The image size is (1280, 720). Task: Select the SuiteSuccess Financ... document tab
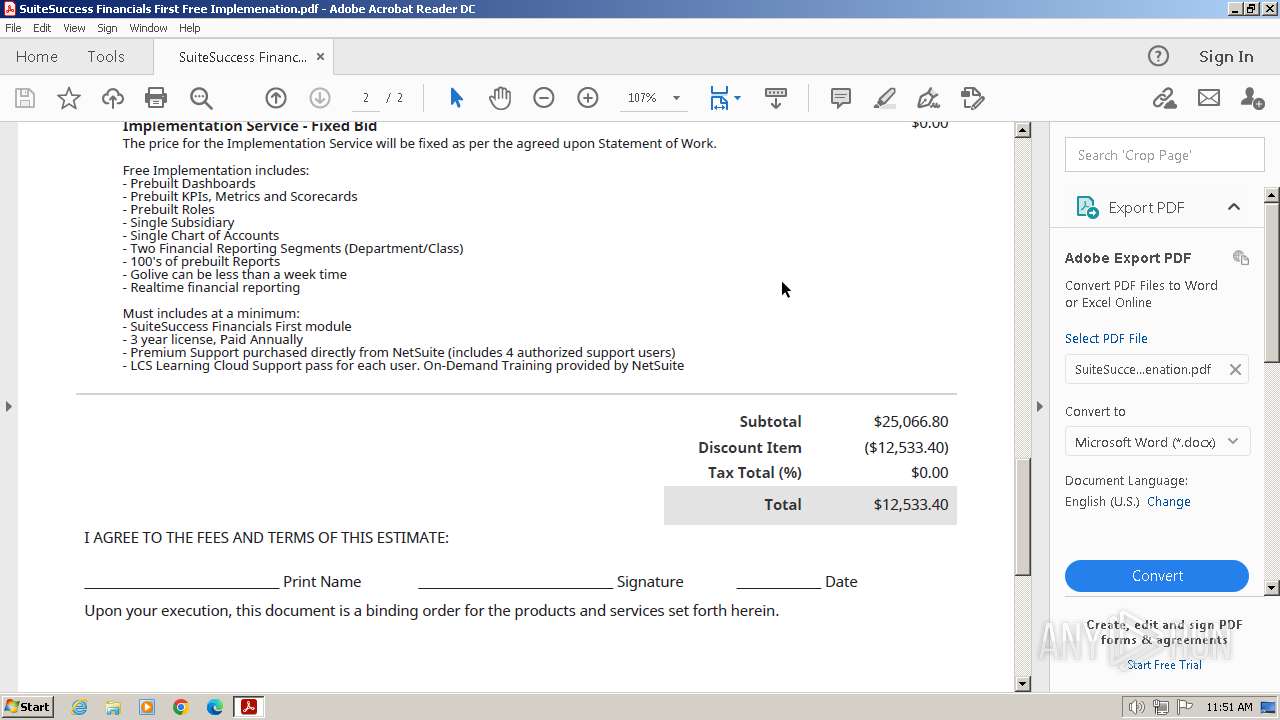242,57
